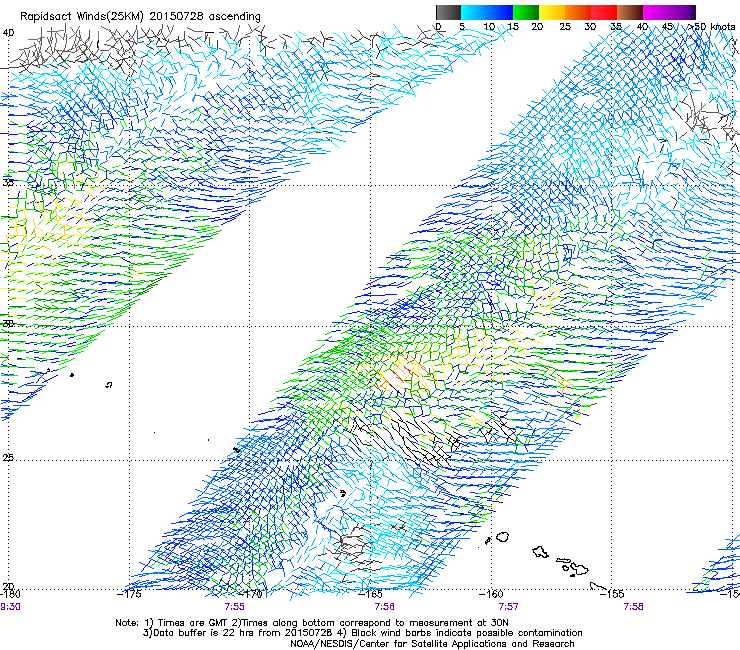Click the longitude label "-155"
This screenshot has height=650, width=740.
click(x=614, y=594)
